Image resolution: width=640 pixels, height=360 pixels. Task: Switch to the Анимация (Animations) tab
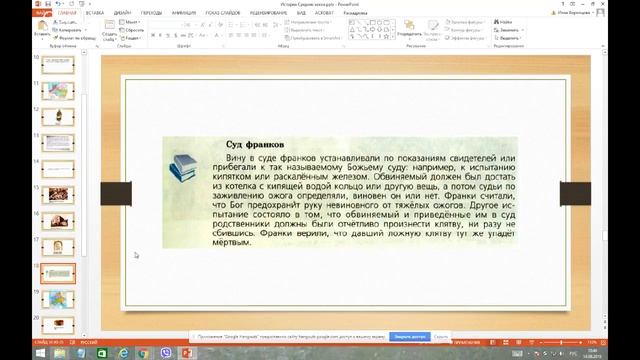pyautogui.click(x=184, y=13)
